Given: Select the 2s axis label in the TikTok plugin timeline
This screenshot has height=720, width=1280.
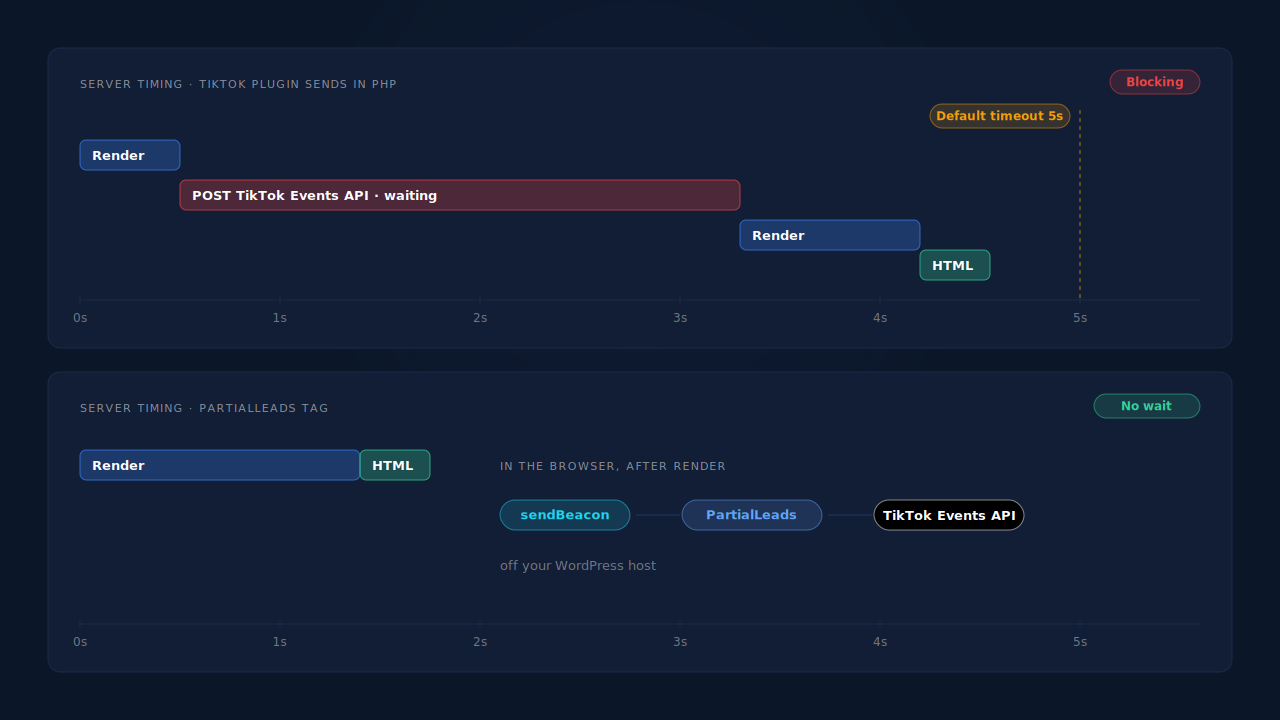Looking at the screenshot, I should click(x=480, y=318).
